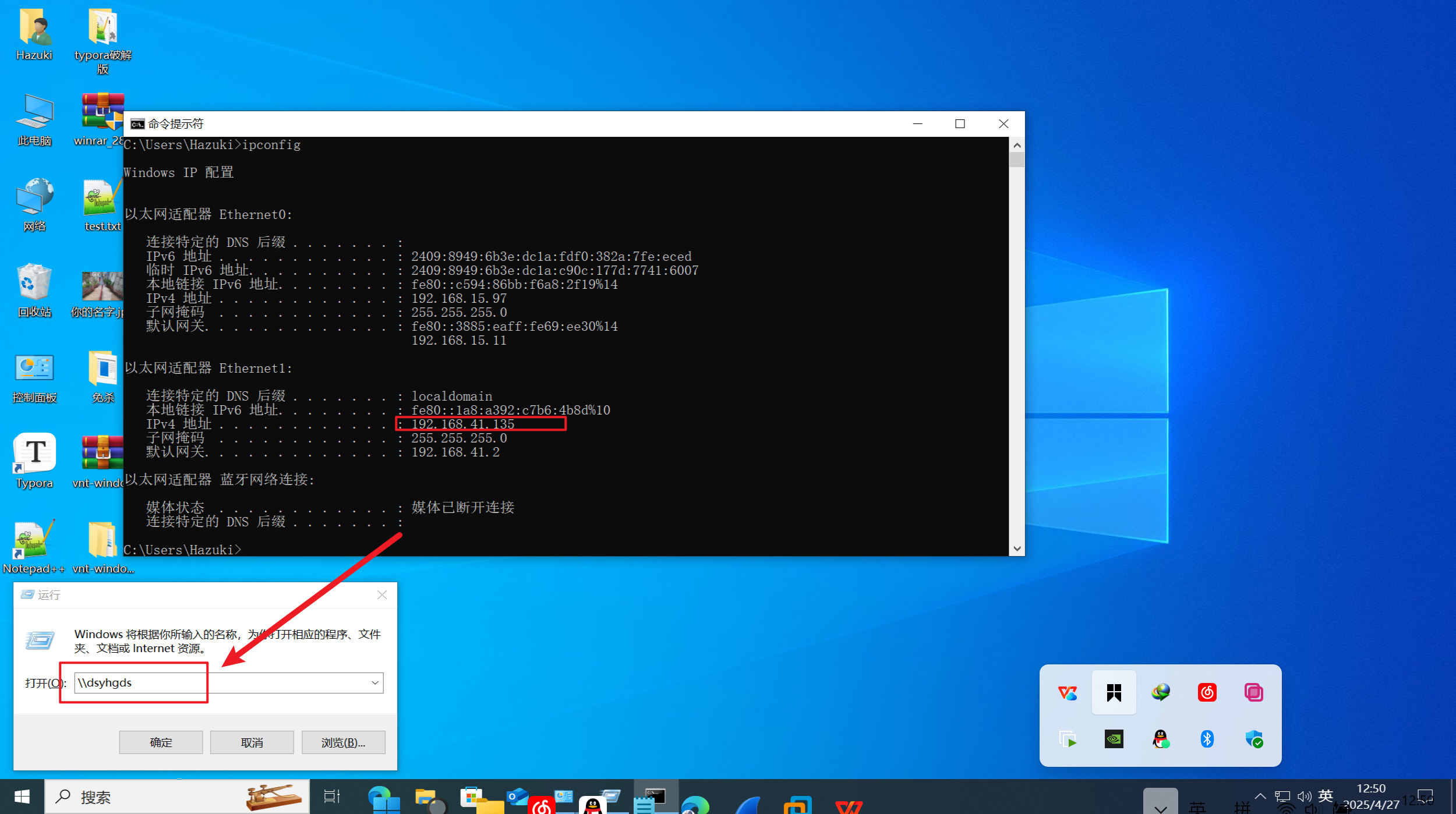Click 取消 to cancel Run dialog

tap(252, 742)
